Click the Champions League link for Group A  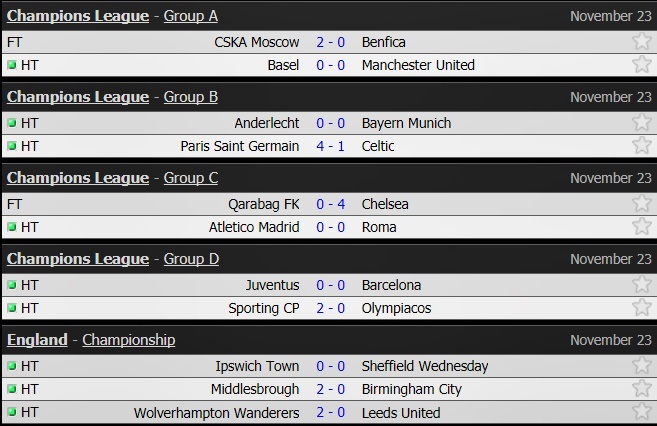[78, 16]
